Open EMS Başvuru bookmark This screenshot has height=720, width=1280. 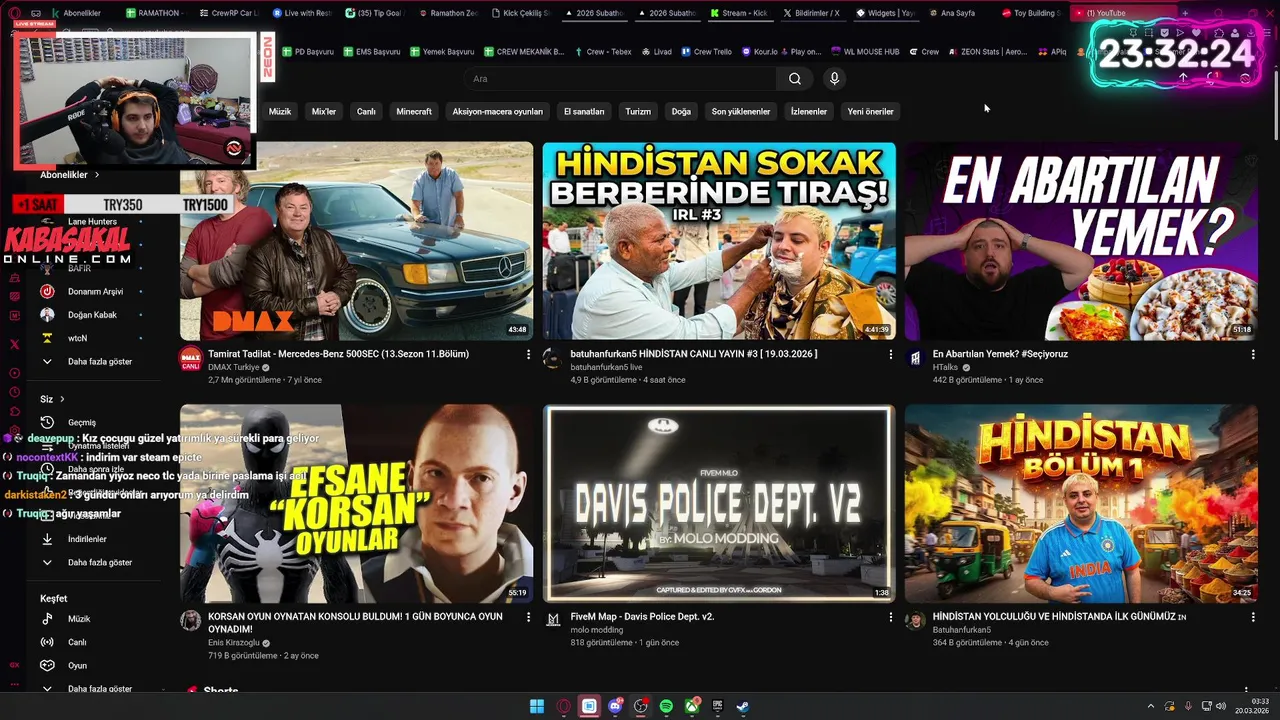click(x=371, y=51)
